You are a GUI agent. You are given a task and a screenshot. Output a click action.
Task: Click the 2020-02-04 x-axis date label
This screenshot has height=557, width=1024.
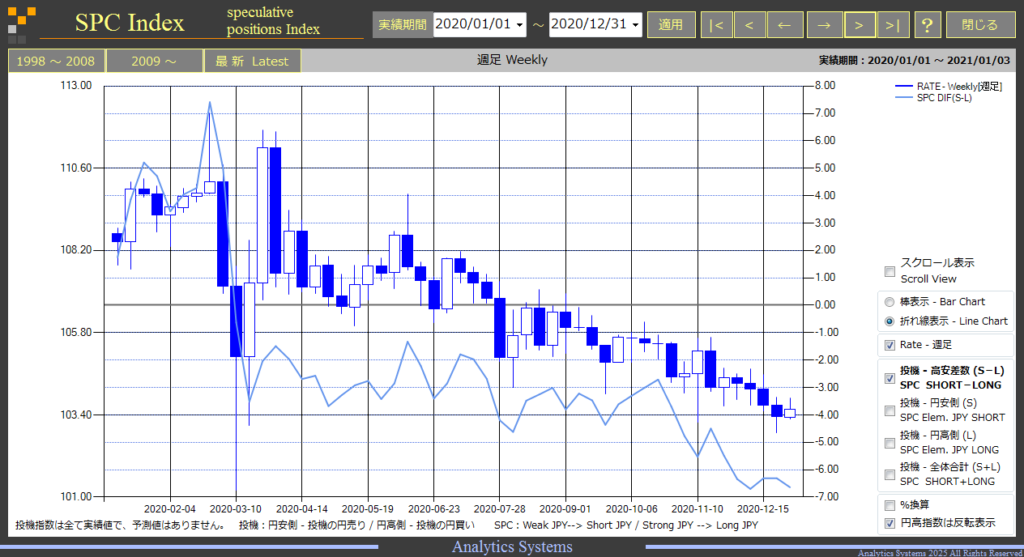(x=170, y=509)
